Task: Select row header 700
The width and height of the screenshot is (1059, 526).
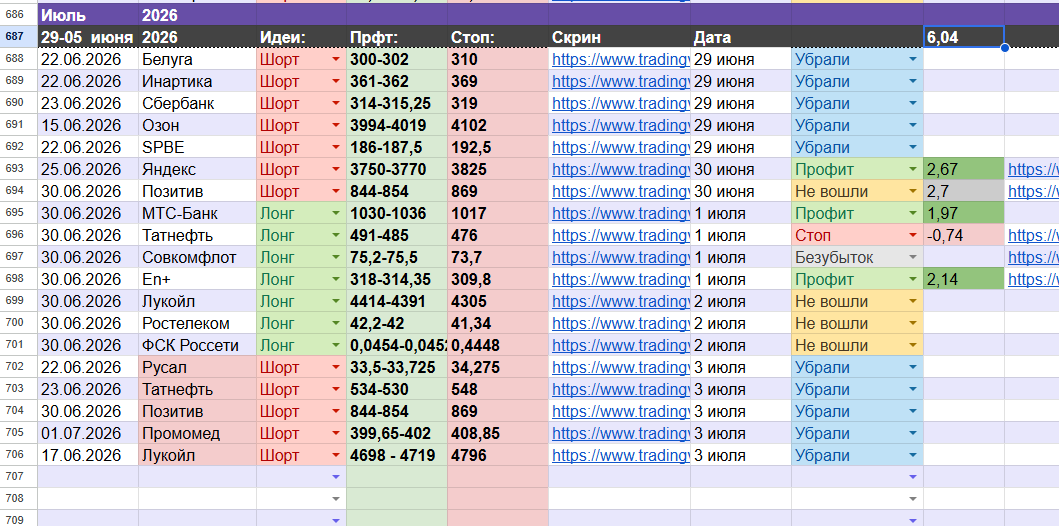Action: click(19, 323)
